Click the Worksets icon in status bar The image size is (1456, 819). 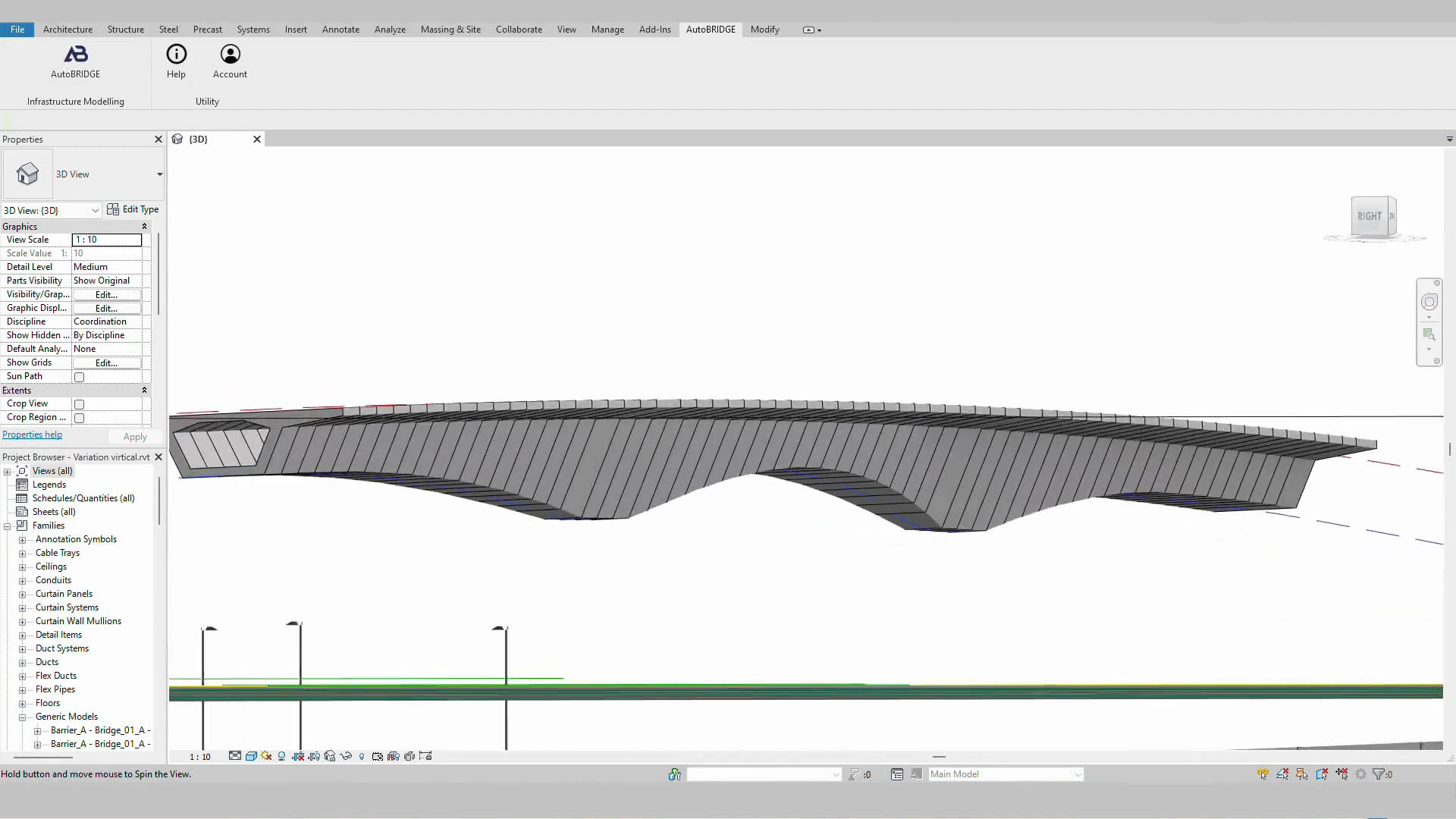pyautogui.click(x=674, y=774)
